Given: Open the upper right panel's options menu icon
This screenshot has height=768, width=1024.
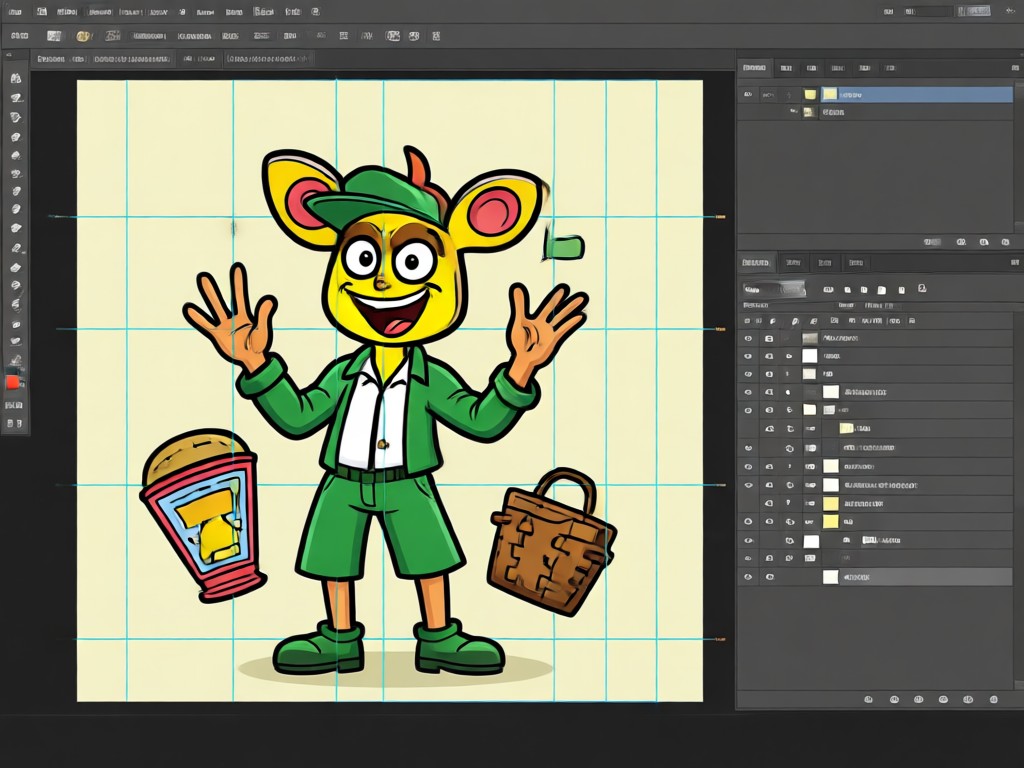Looking at the screenshot, I should coord(1016,67).
